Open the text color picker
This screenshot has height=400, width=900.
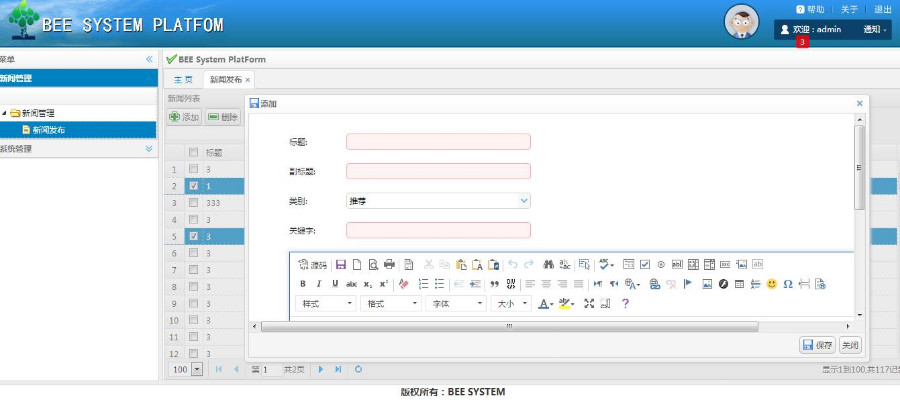[x=545, y=304]
